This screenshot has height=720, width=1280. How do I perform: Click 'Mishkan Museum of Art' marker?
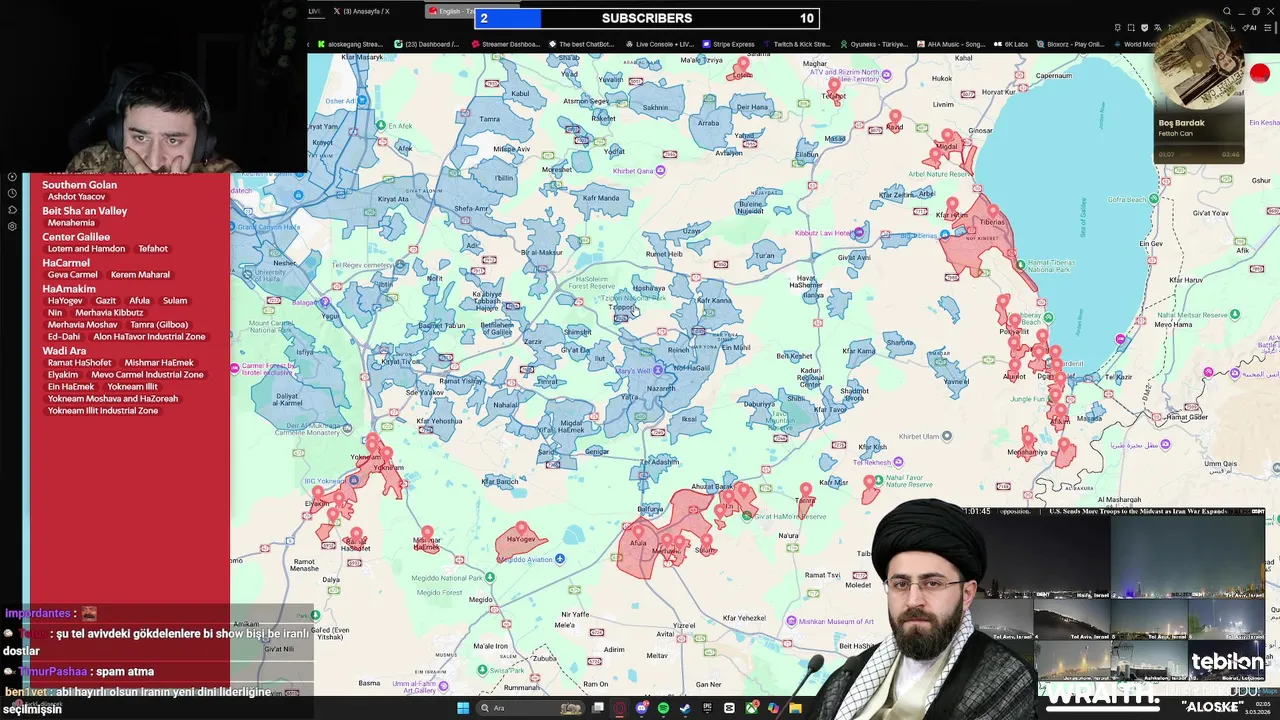[x=791, y=621]
